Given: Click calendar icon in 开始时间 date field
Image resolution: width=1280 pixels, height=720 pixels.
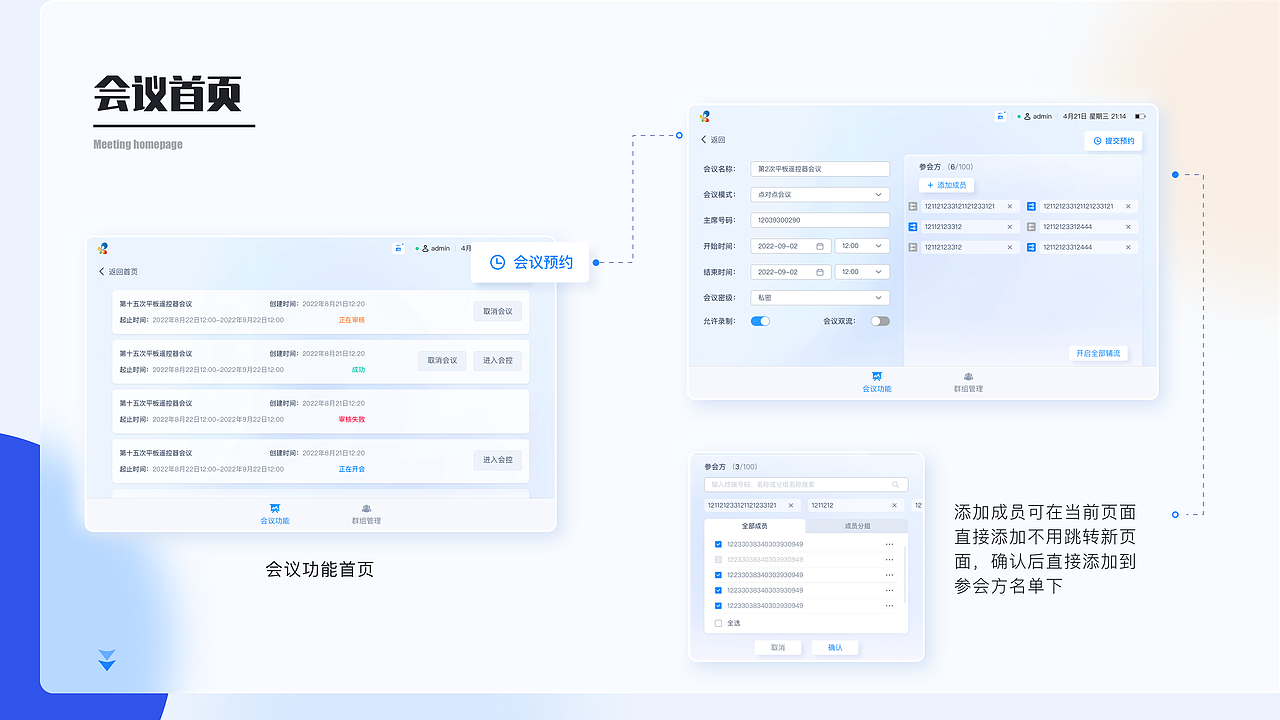Looking at the screenshot, I should (820, 246).
